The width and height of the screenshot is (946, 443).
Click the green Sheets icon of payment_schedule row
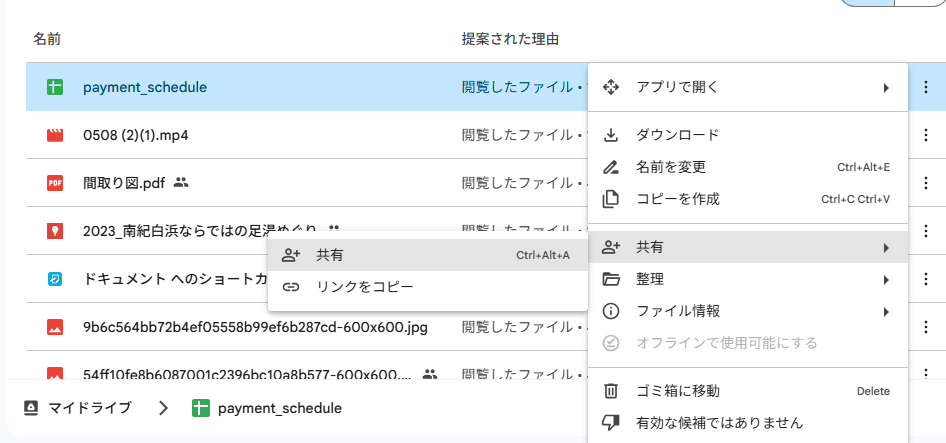55,87
